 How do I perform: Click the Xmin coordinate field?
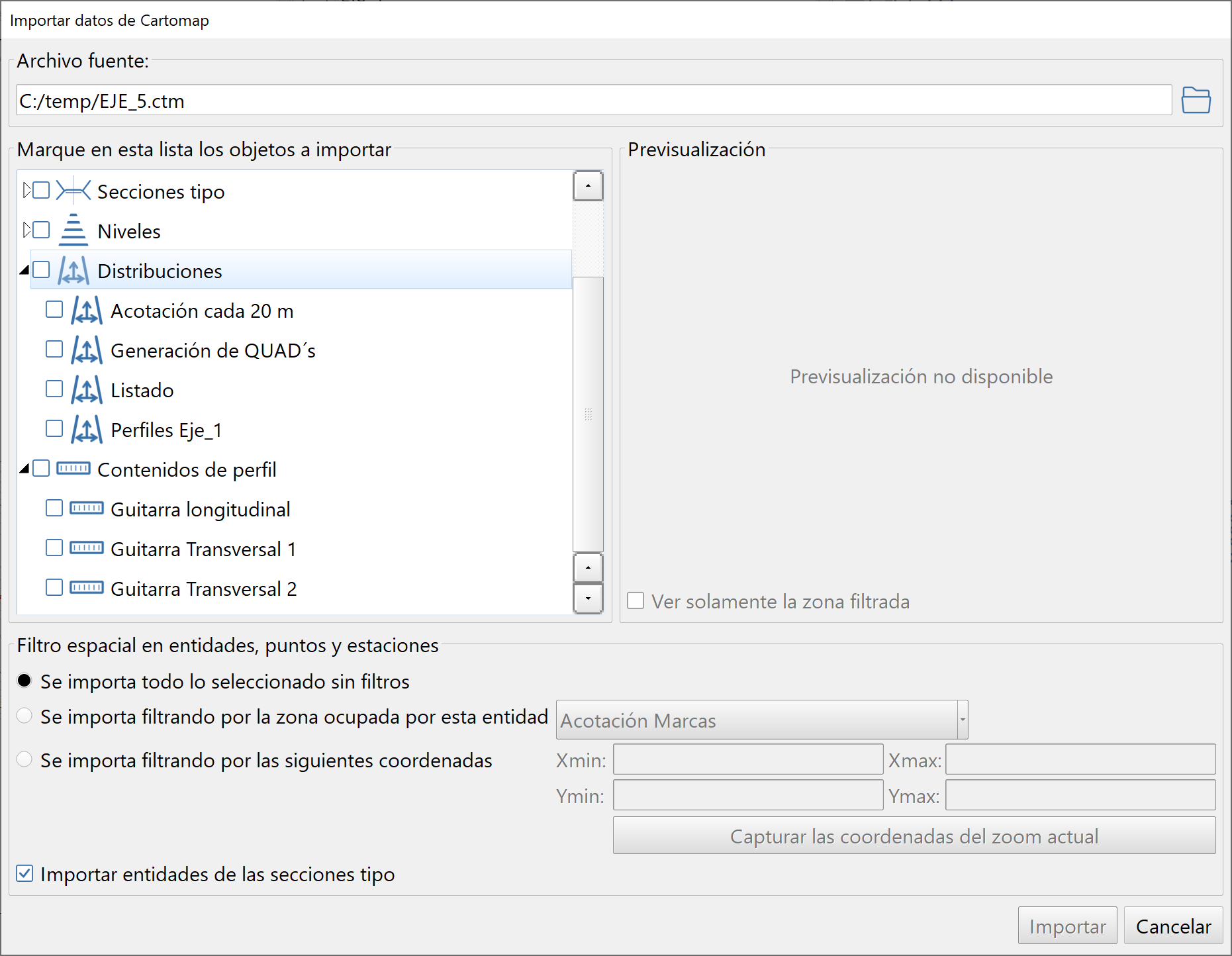pos(748,759)
